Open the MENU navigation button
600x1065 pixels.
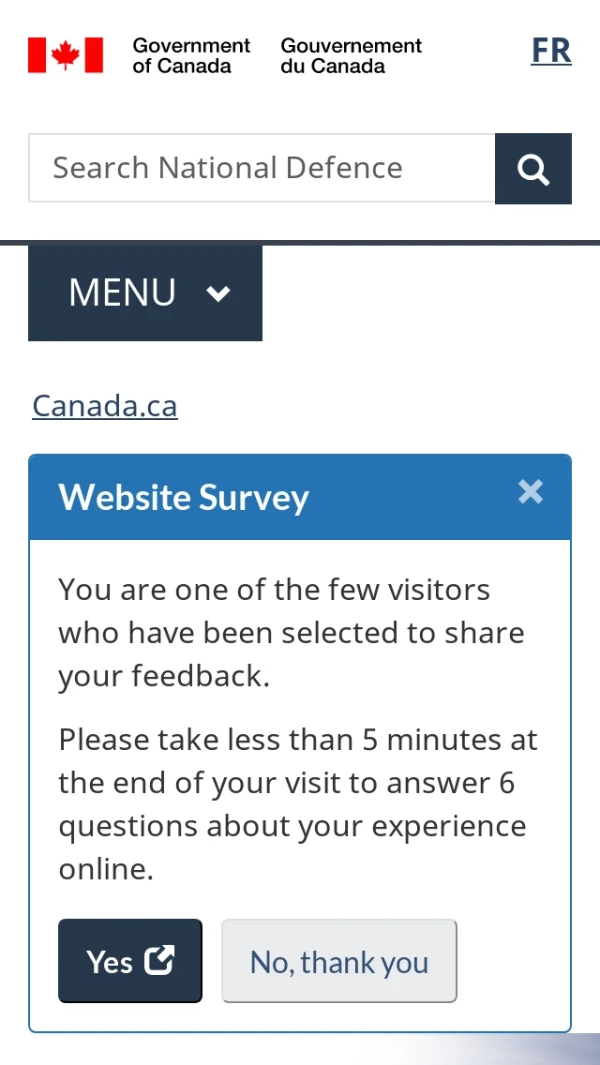click(x=145, y=293)
